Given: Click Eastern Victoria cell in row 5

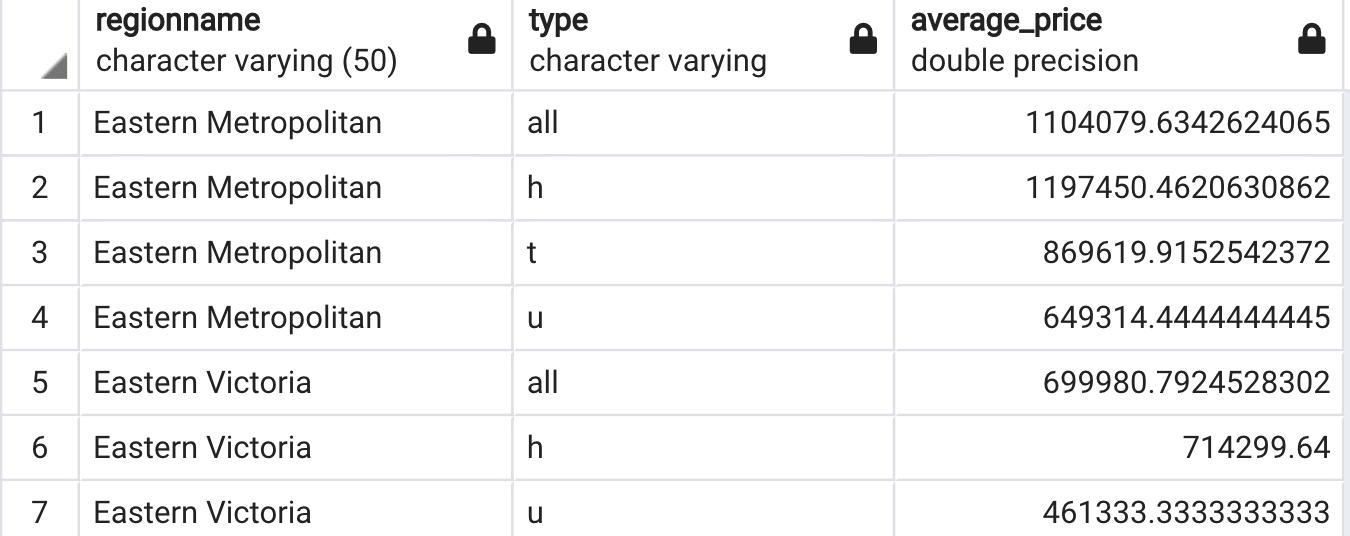Looking at the screenshot, I should tap(202, 383).
